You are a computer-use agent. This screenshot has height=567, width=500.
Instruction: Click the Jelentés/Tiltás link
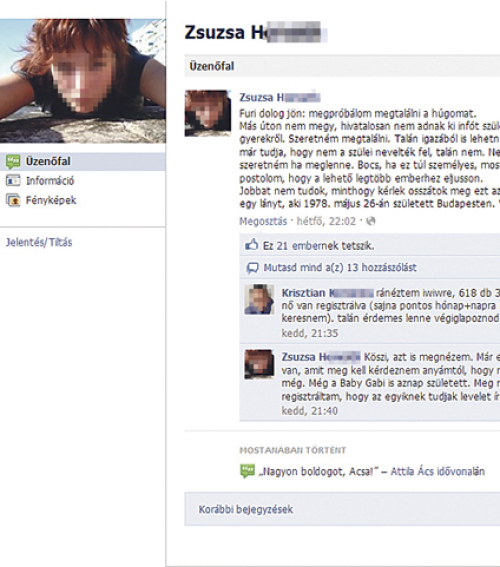pyautogui.click(x=39, y=242)
